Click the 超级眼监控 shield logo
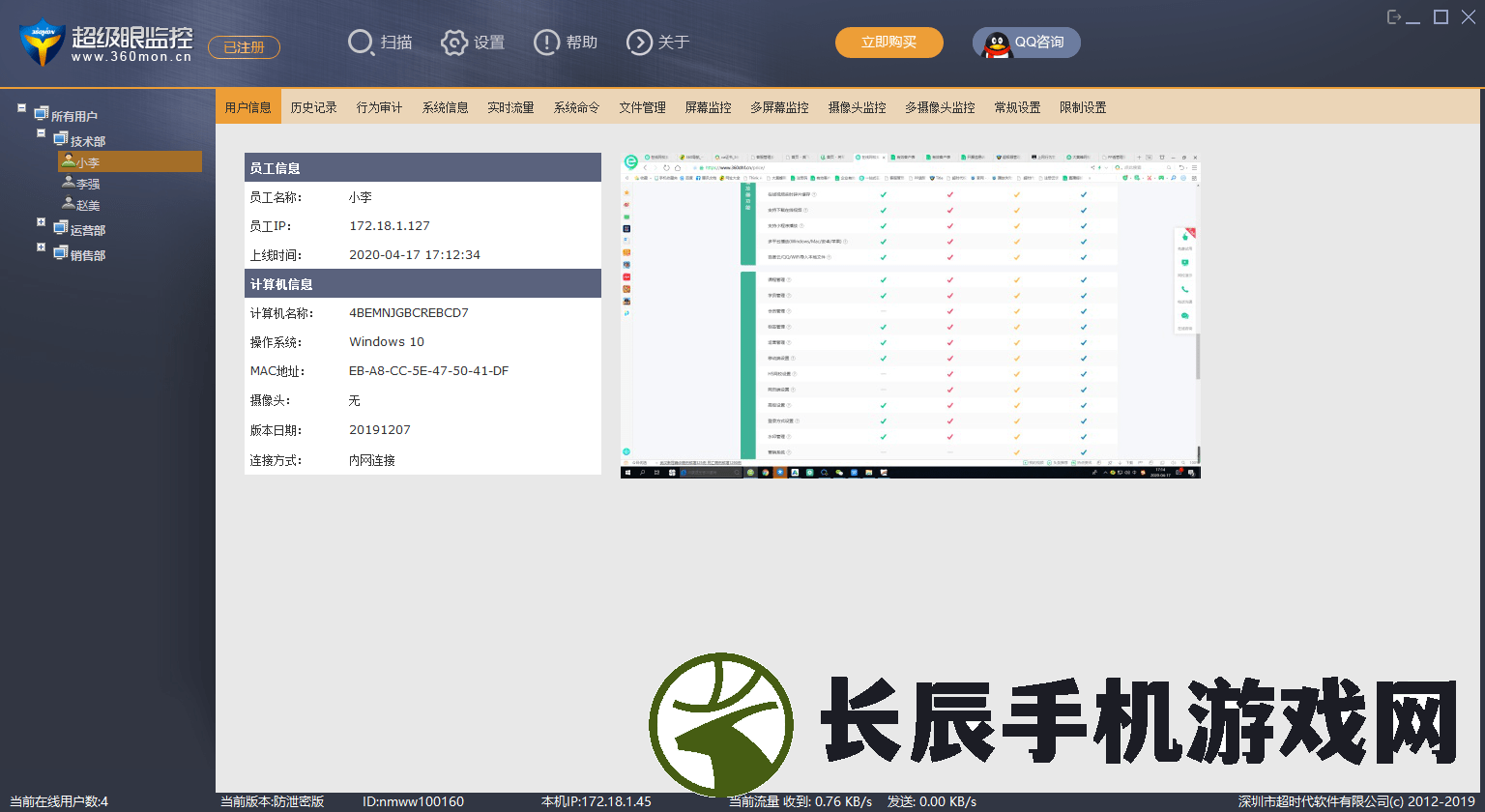The image size is (1485, 812). coord(42,43)
